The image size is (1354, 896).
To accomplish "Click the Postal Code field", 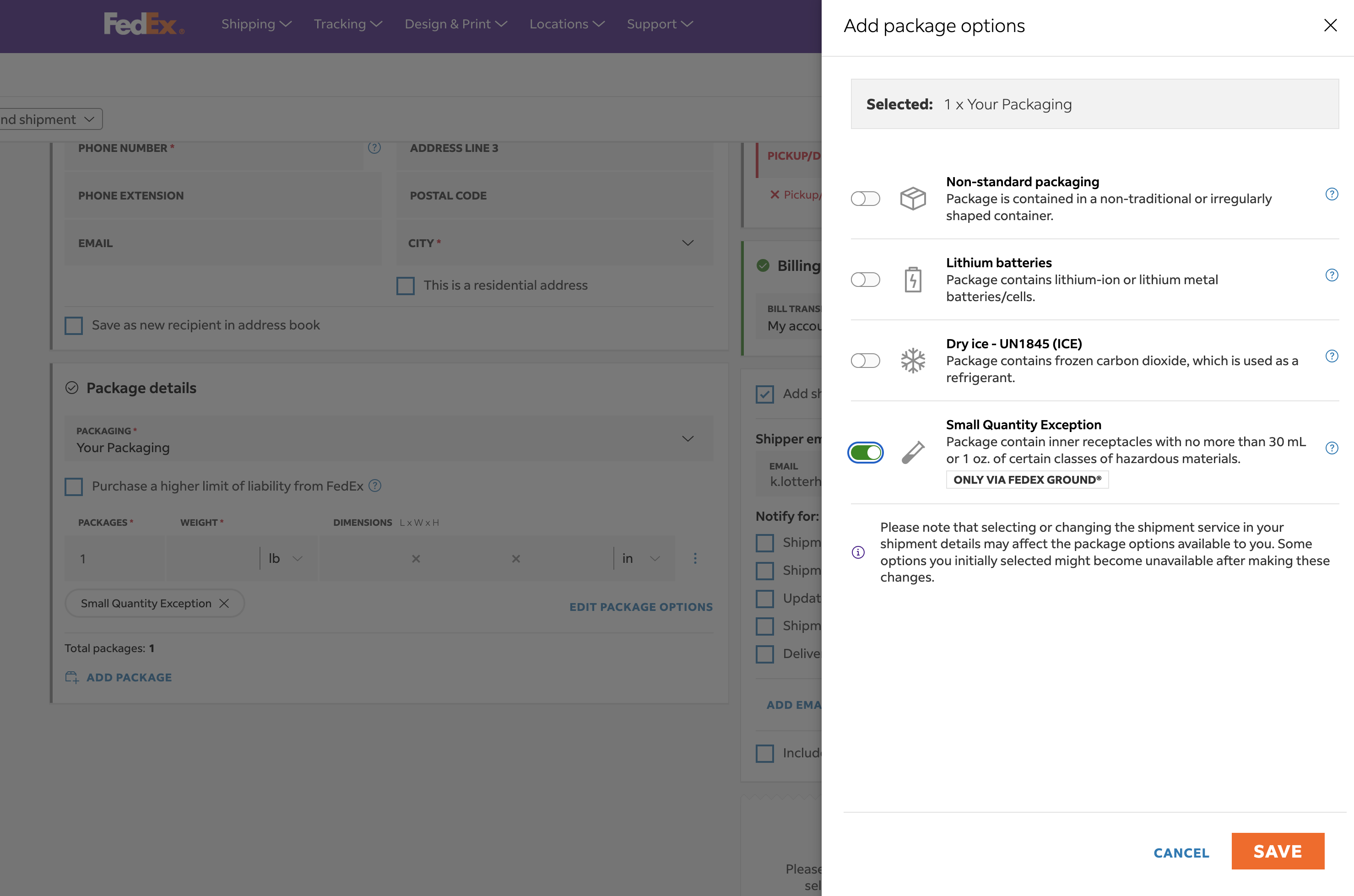I will pos(554,195).
